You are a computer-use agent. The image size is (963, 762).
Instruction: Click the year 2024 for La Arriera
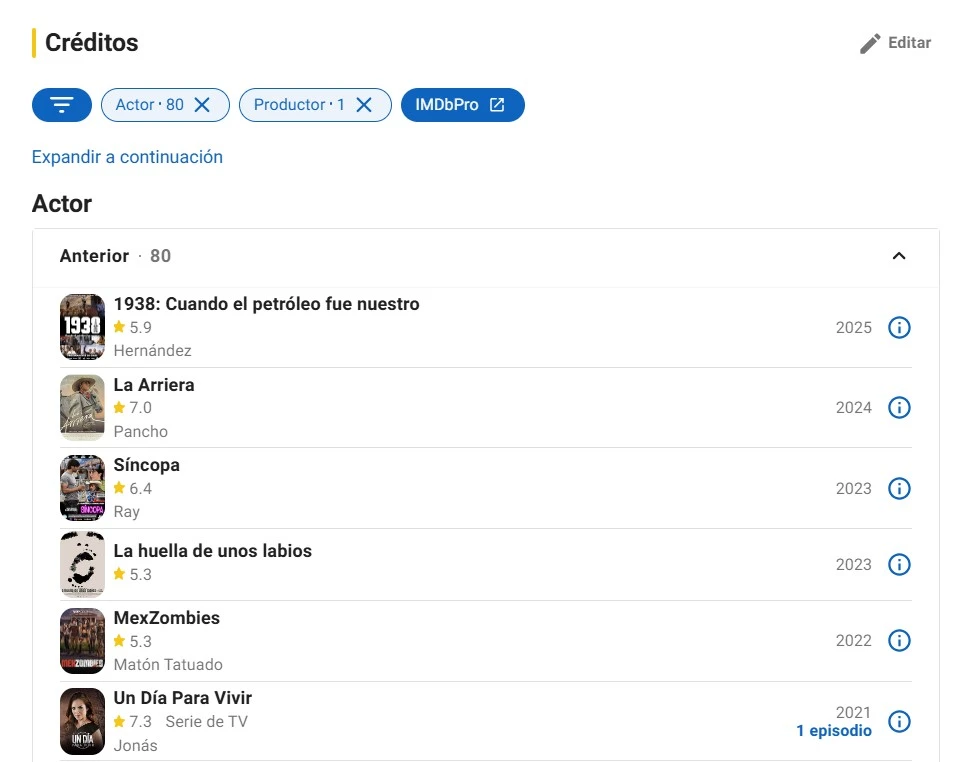(854, 408)
